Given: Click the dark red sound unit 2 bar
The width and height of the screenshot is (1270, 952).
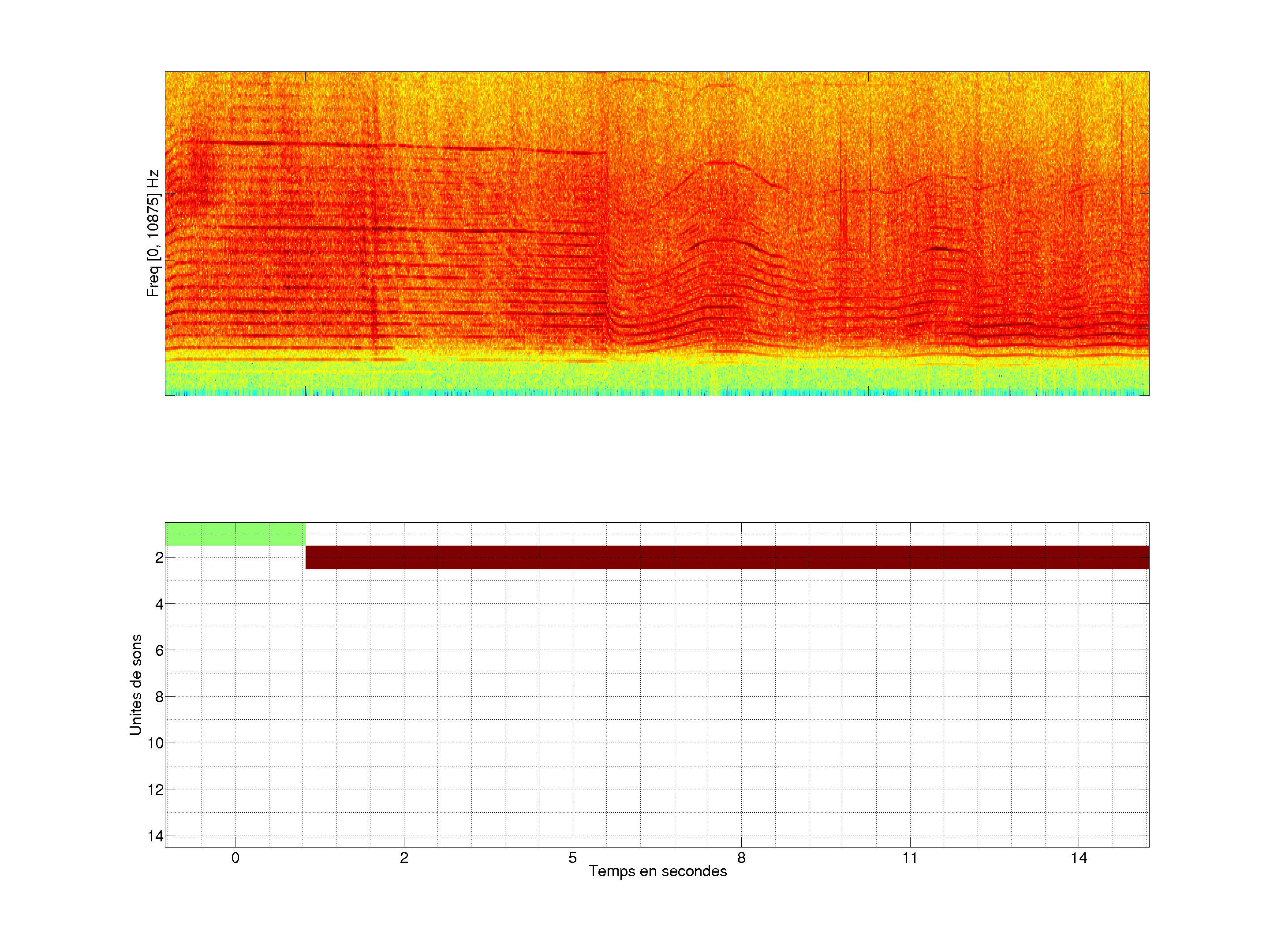Looking at the screenshot, I should point(726,557).
